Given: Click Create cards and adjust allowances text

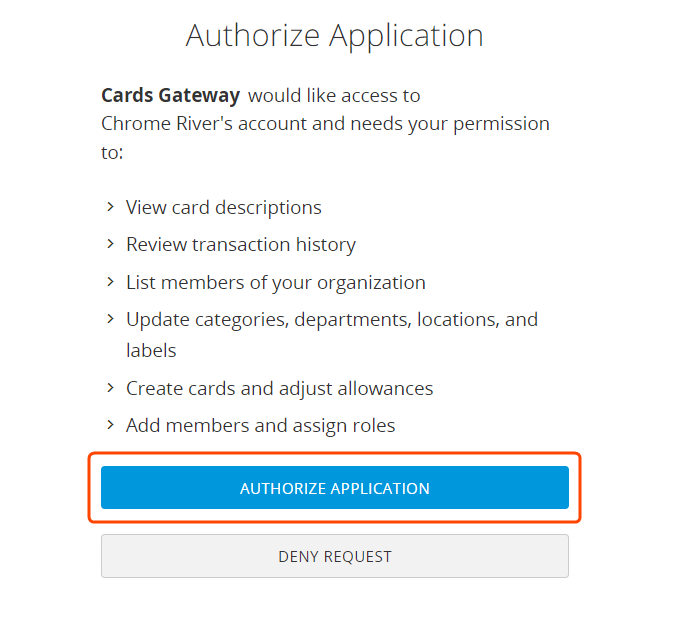Looking at the screenshot, I should coord(279,389).
